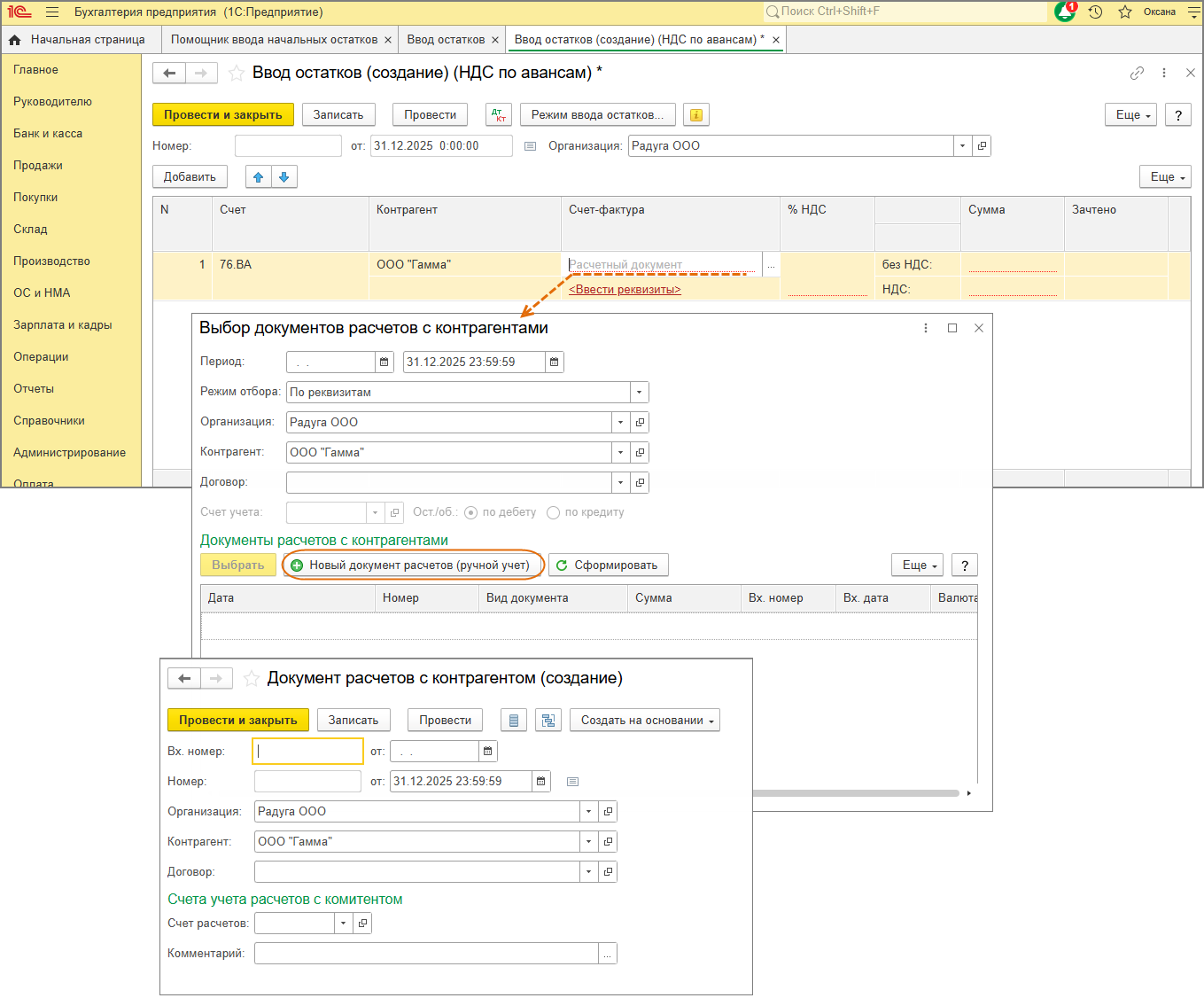Expand Договор dropdown in selection dialog
The image size is (1204, 998).
[x=621, y=483]
